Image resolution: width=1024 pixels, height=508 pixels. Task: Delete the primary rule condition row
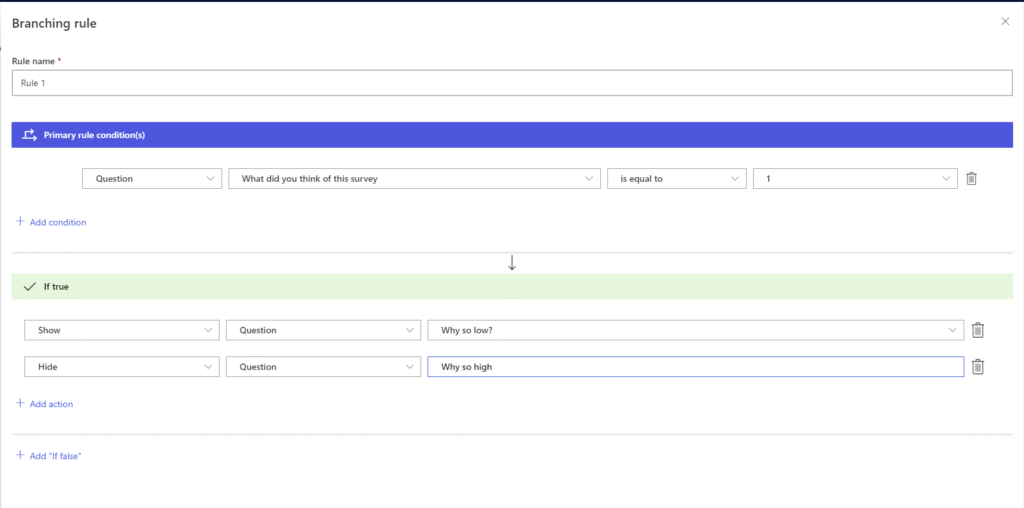(x=971, y=178)
